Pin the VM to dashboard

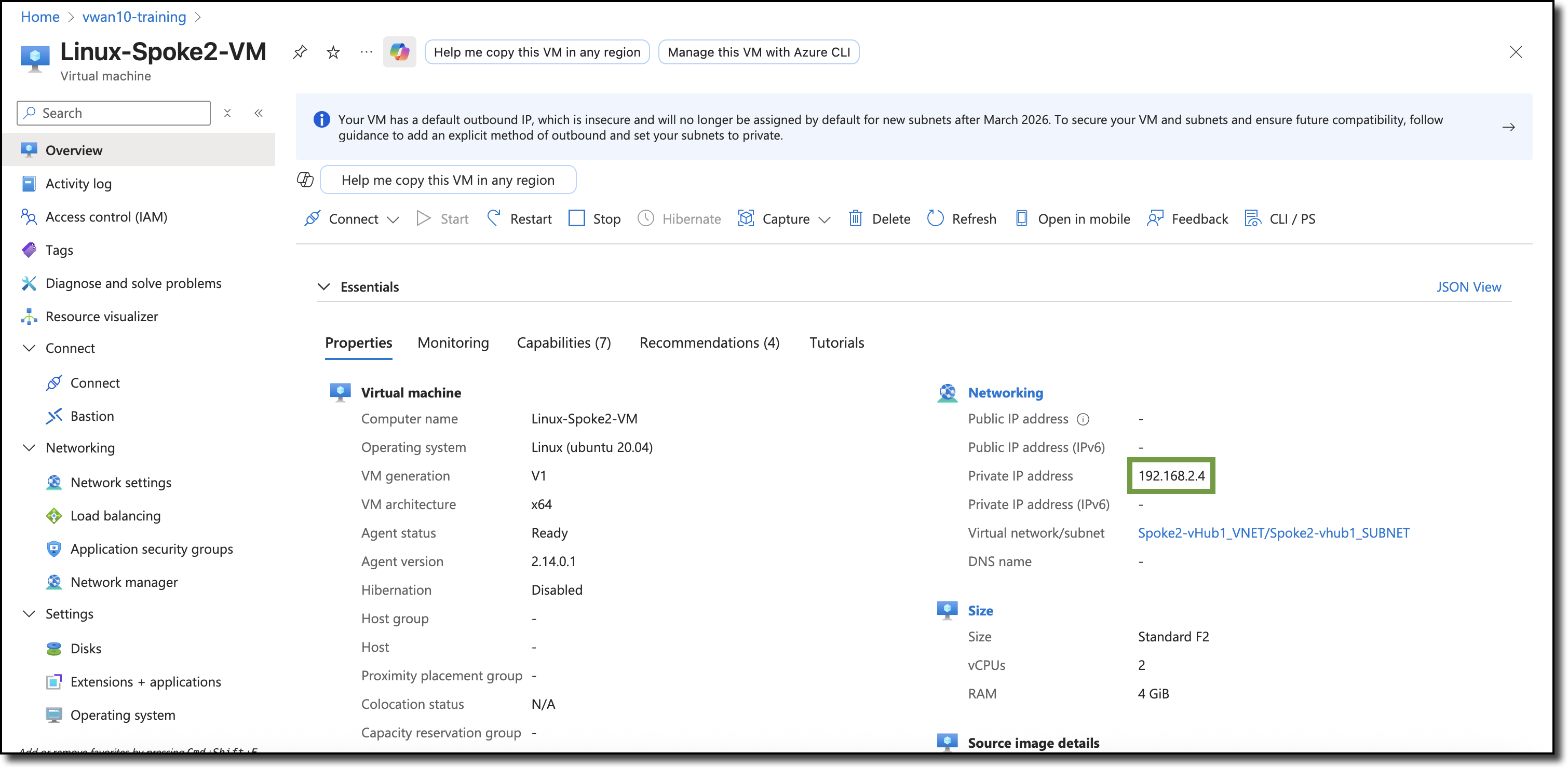300,52
